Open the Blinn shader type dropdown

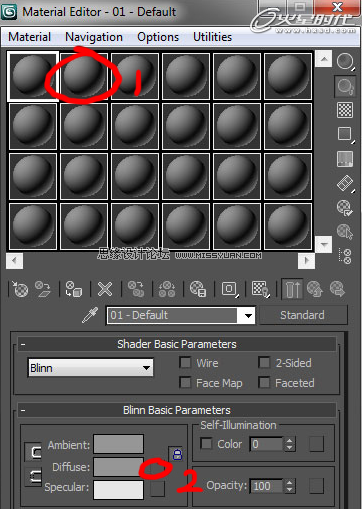tap(91, 368)
